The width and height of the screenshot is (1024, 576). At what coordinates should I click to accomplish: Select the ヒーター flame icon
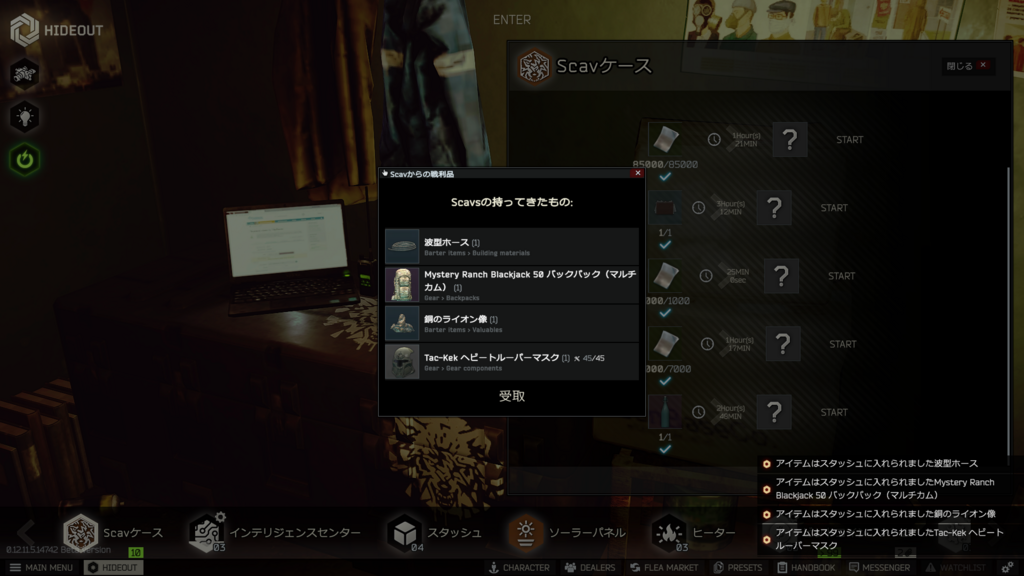pos(669,532)
